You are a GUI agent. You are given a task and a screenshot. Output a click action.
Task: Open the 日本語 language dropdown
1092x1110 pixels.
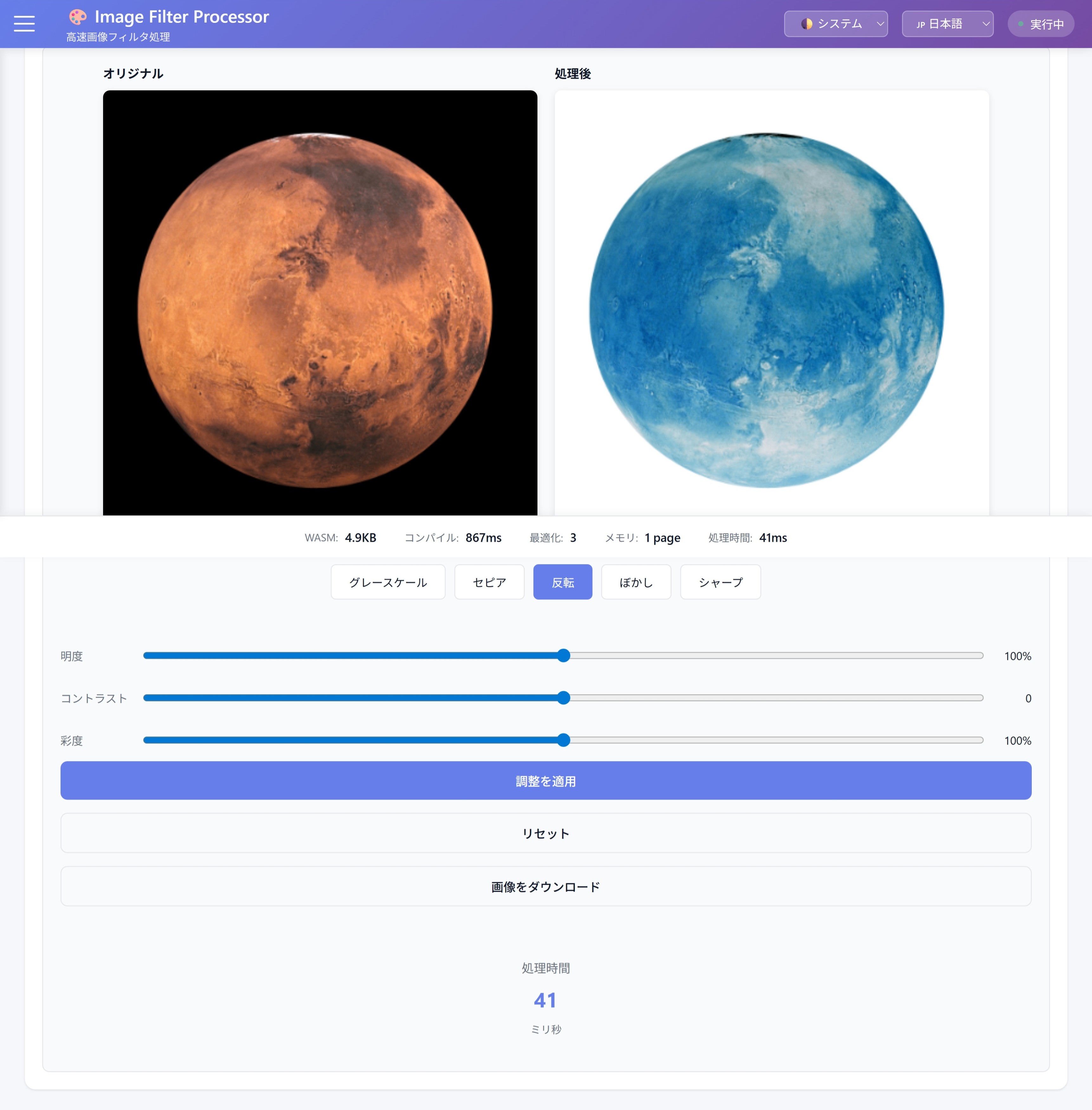[947, 24]
